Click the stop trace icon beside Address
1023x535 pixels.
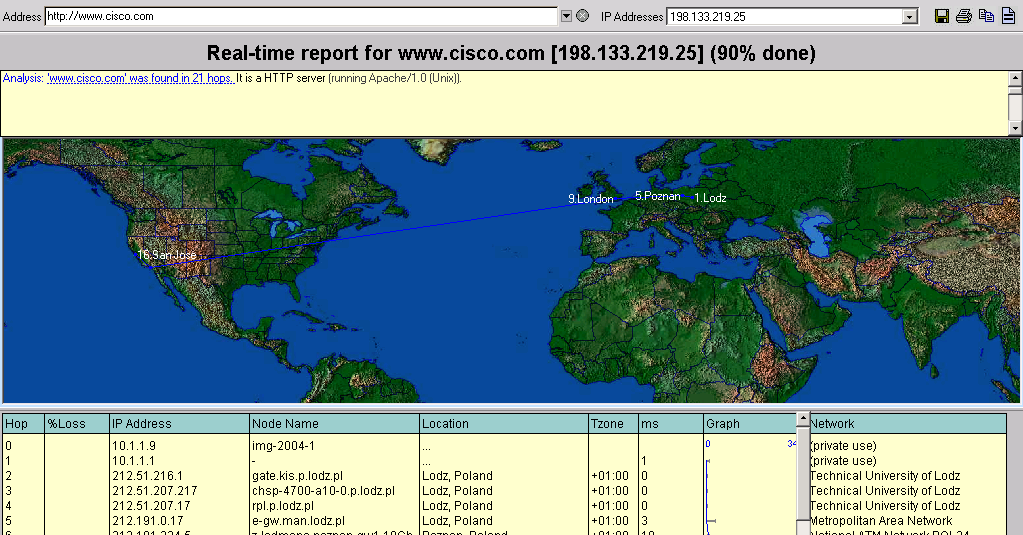pos(583,16)
